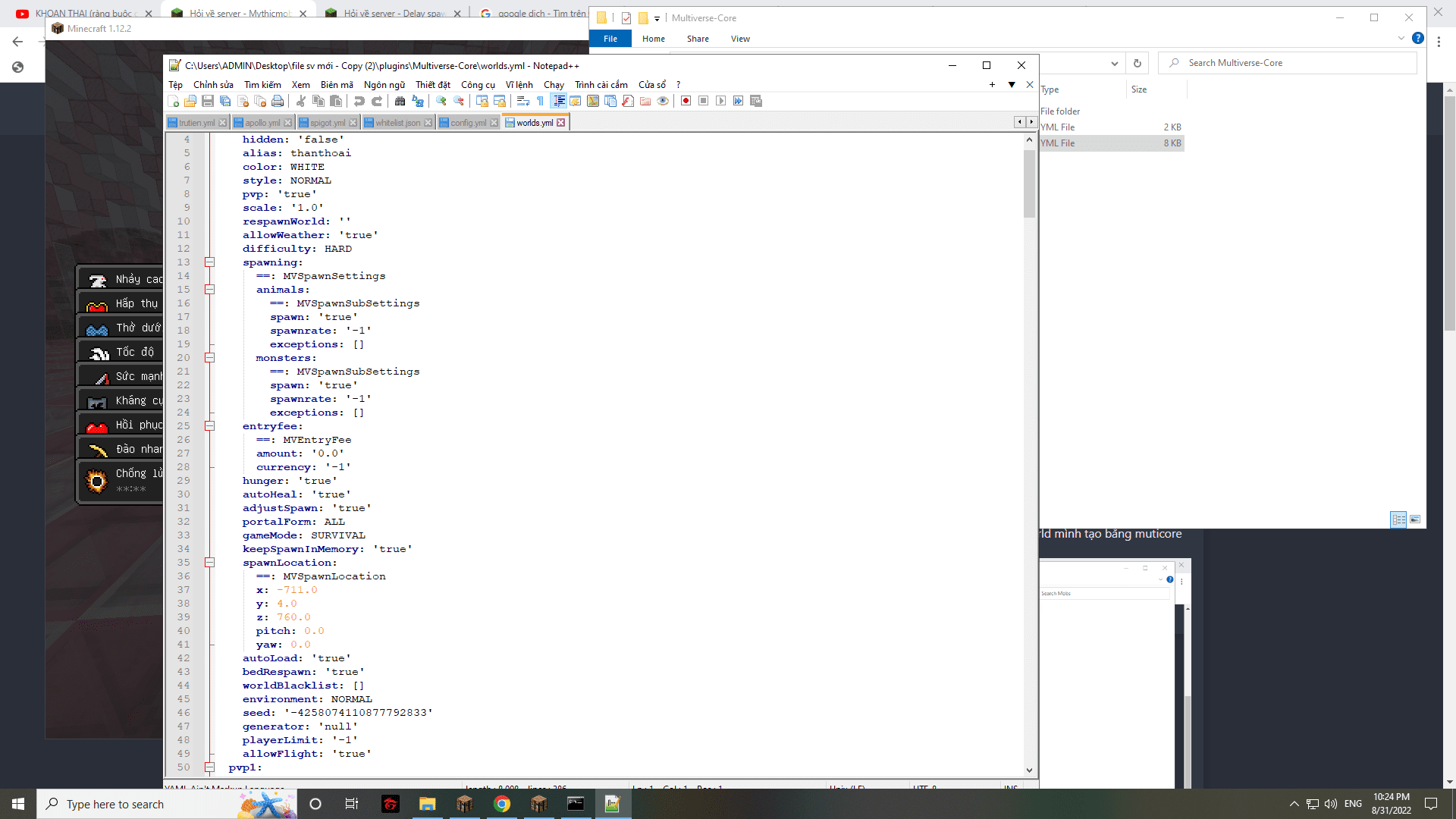
Task: Click the Find binoculars icon
Action: (400, 101)
